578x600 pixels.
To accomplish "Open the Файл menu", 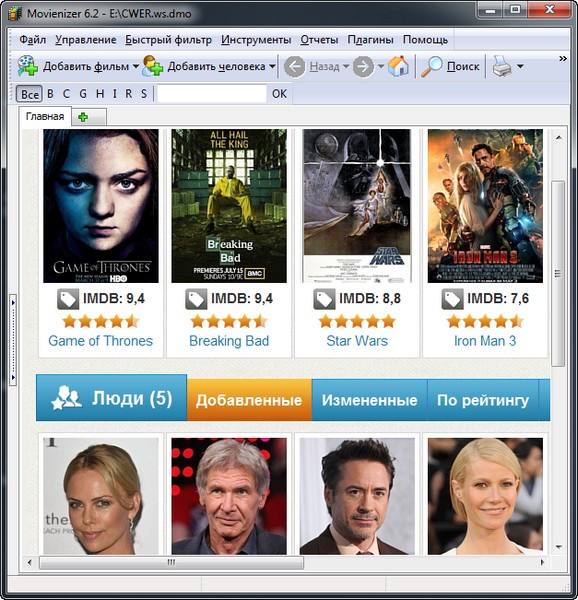I will 33,40.
